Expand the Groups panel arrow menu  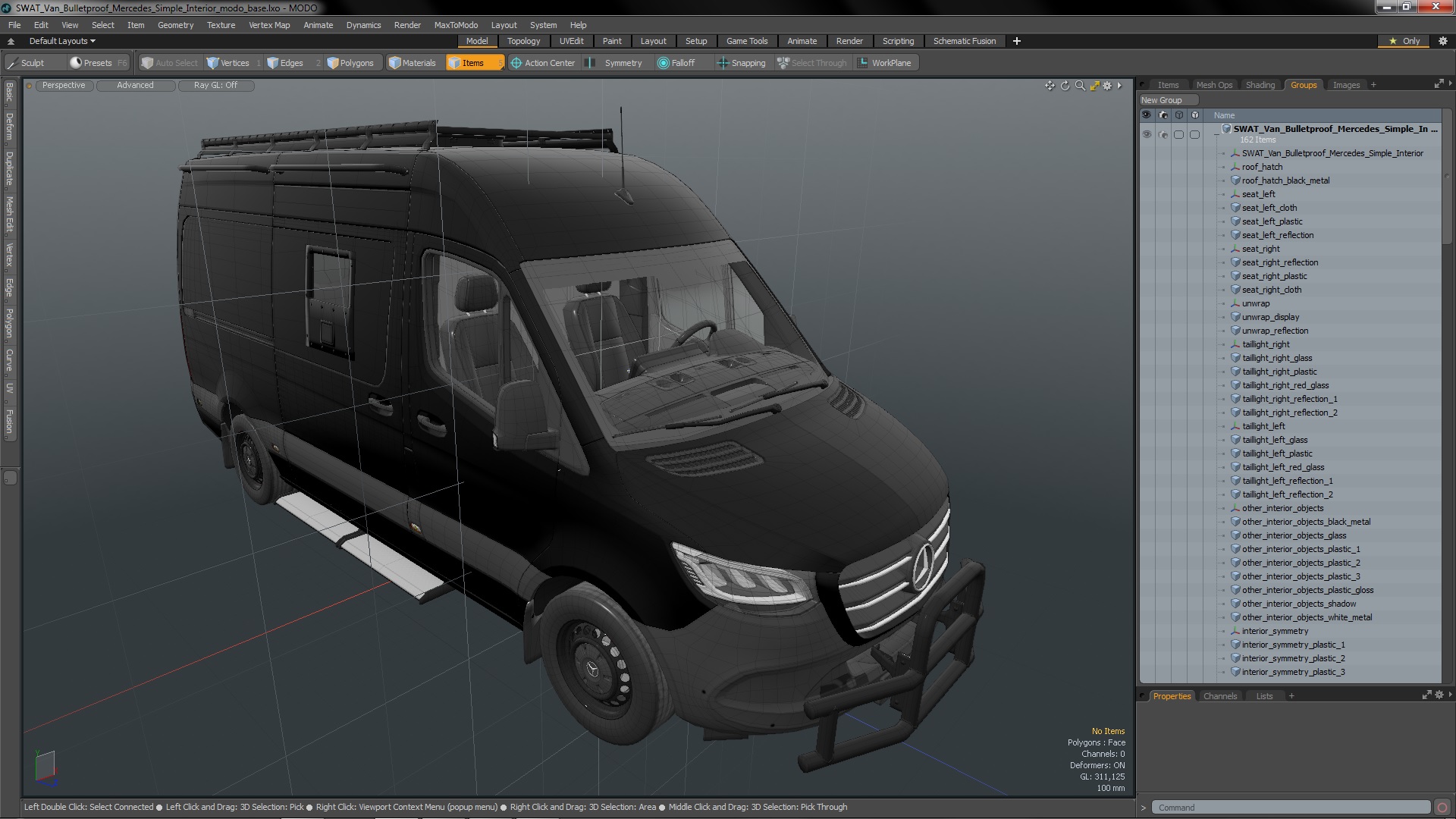pos(1450,84)
